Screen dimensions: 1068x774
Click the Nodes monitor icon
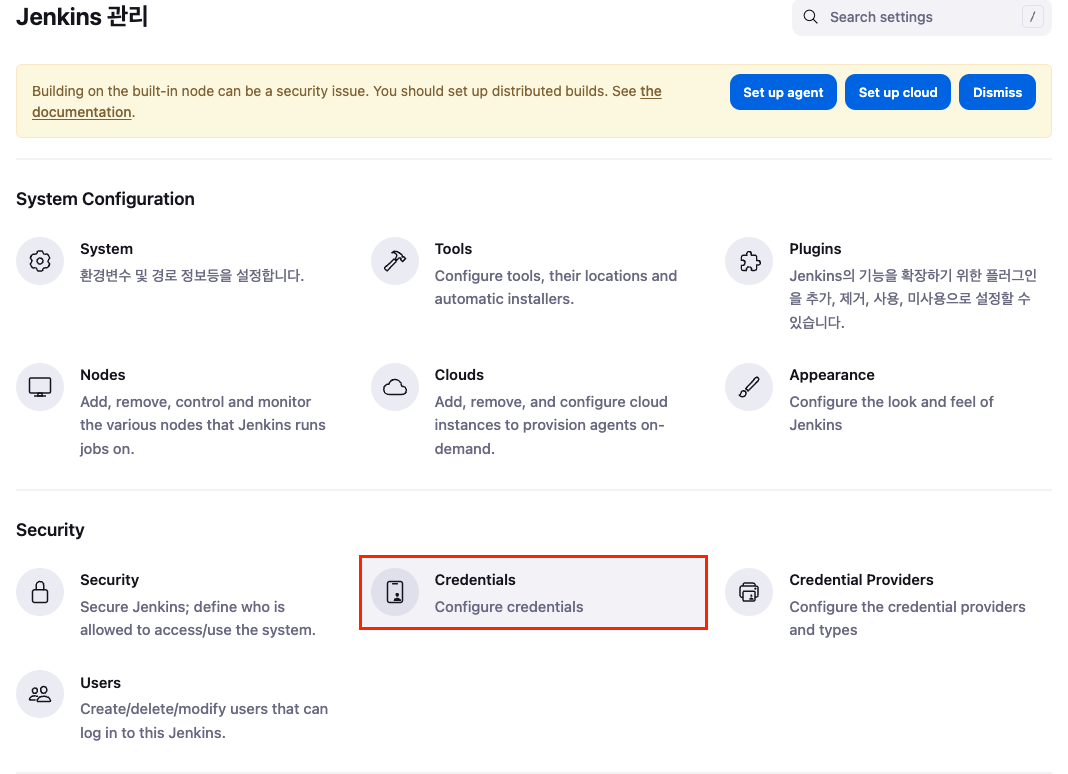(40, 387)
